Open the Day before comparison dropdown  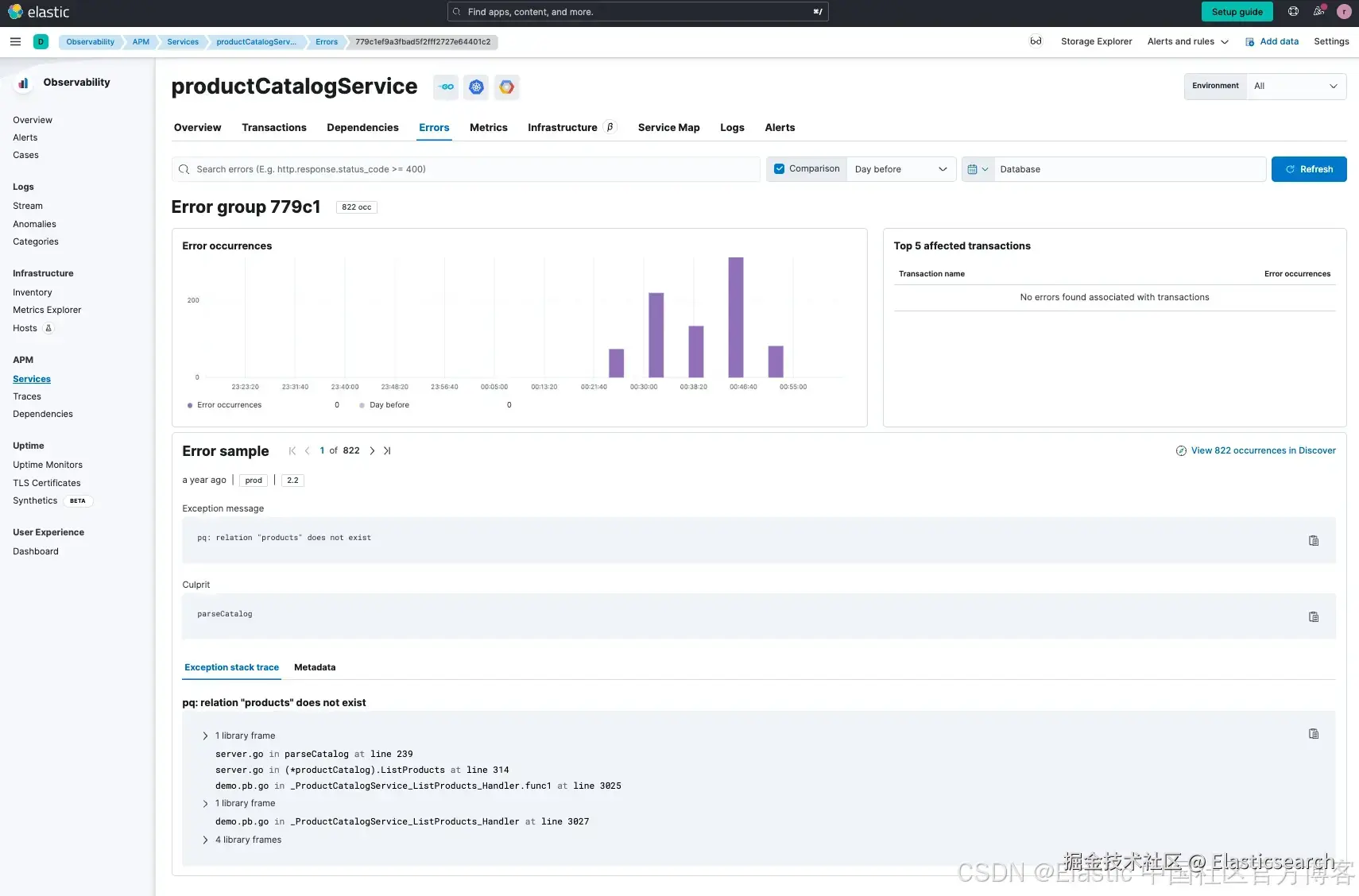click(x=901, y=169)
